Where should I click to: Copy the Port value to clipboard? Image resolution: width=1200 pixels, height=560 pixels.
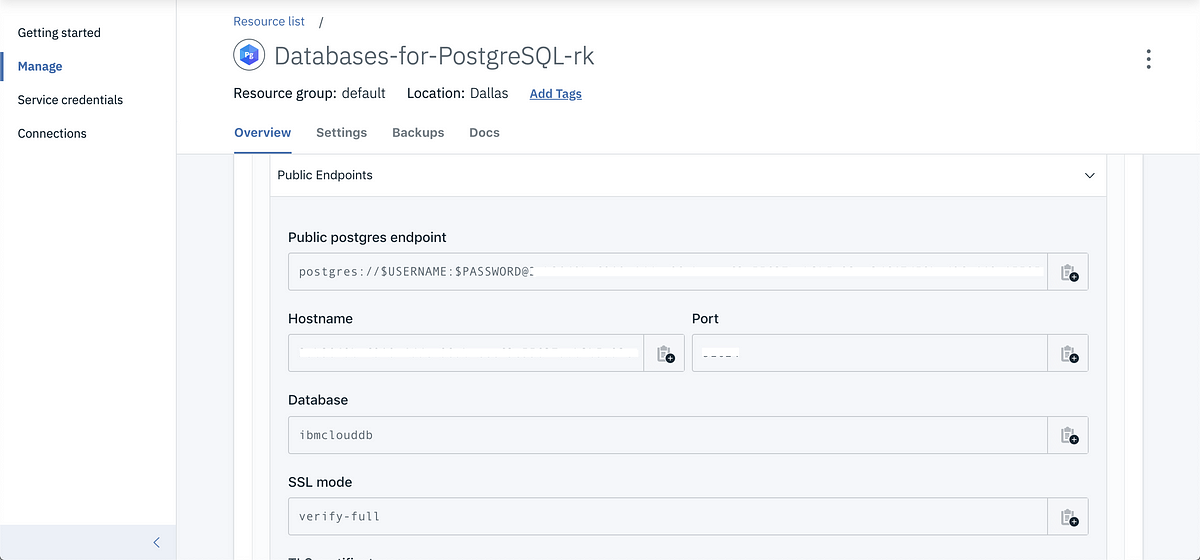tap(1068, 353)
